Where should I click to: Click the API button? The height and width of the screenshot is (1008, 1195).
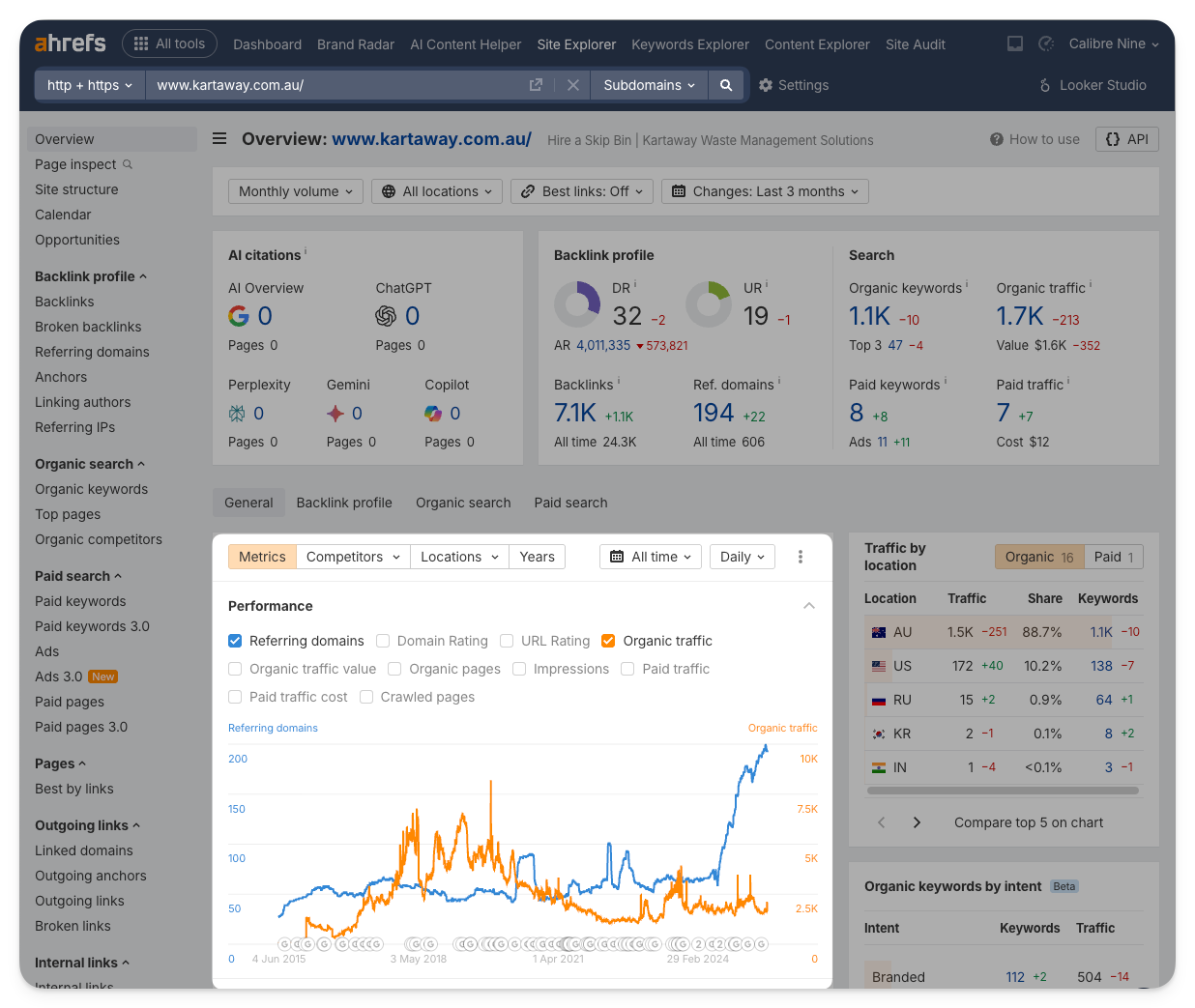tap(1126, 139)
